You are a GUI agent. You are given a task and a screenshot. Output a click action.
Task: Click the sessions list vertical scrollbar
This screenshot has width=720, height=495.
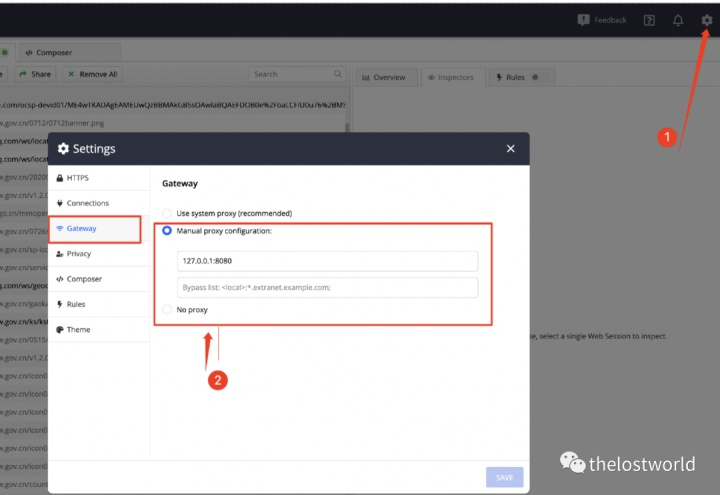point(348,127)
